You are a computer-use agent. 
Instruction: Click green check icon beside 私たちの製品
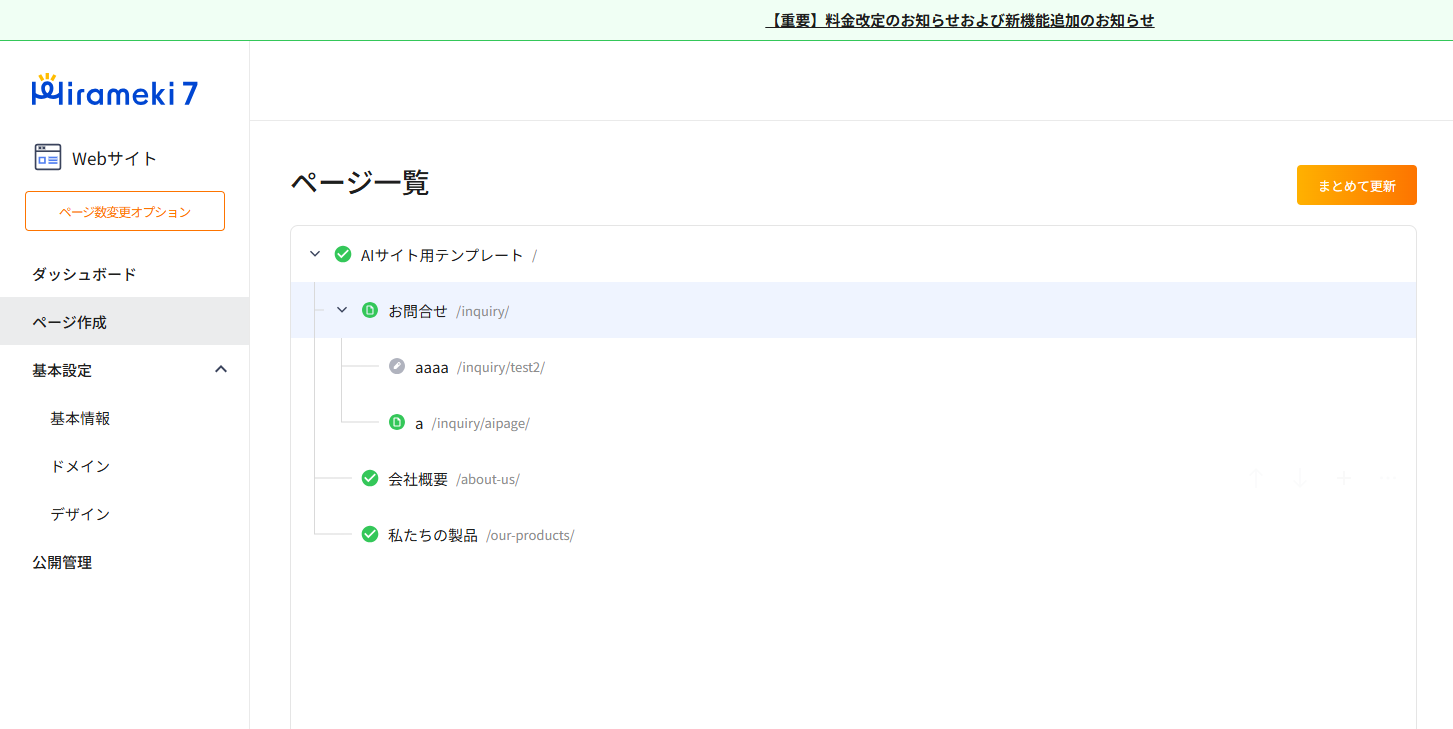pyautogui.click(x=370, y=535)
